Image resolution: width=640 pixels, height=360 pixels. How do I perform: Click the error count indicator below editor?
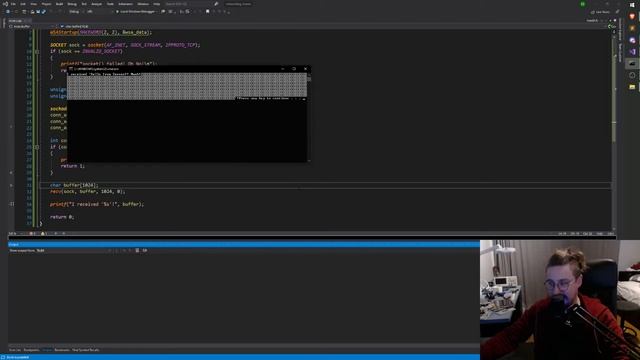click(32, 233)
